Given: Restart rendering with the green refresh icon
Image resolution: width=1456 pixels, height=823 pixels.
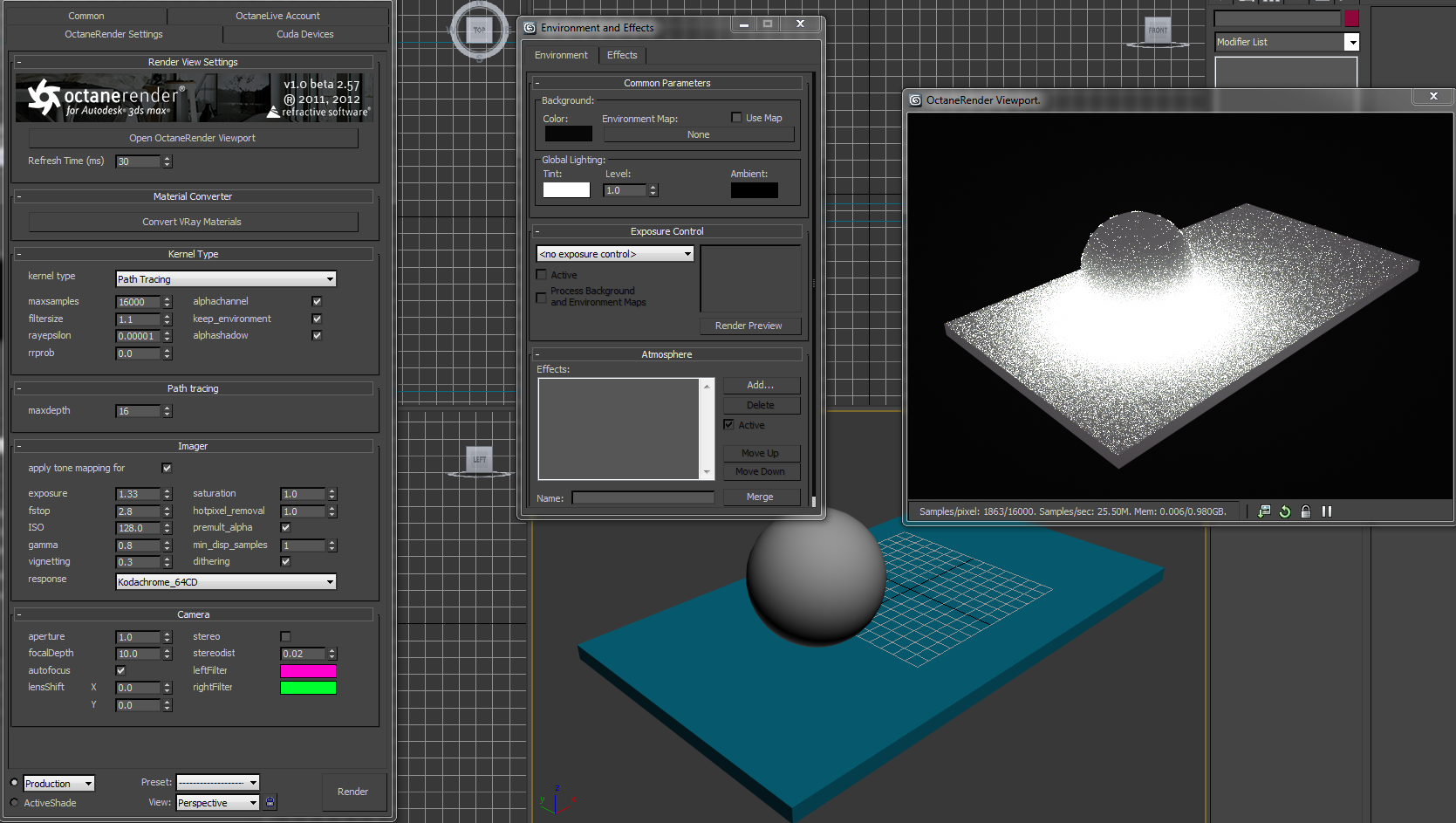Looking at the screenshot, I should 1285,511.
